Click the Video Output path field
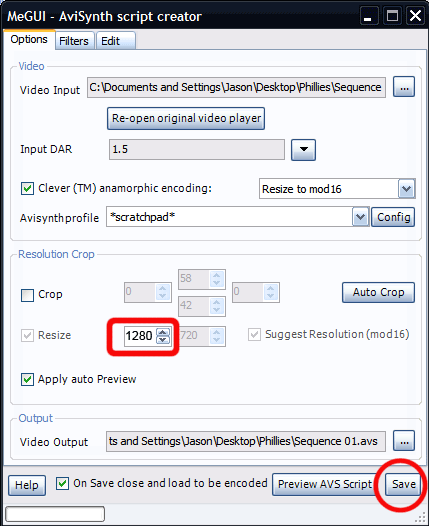The height and width of the screenshot is (526, 429). coord(246,441)
